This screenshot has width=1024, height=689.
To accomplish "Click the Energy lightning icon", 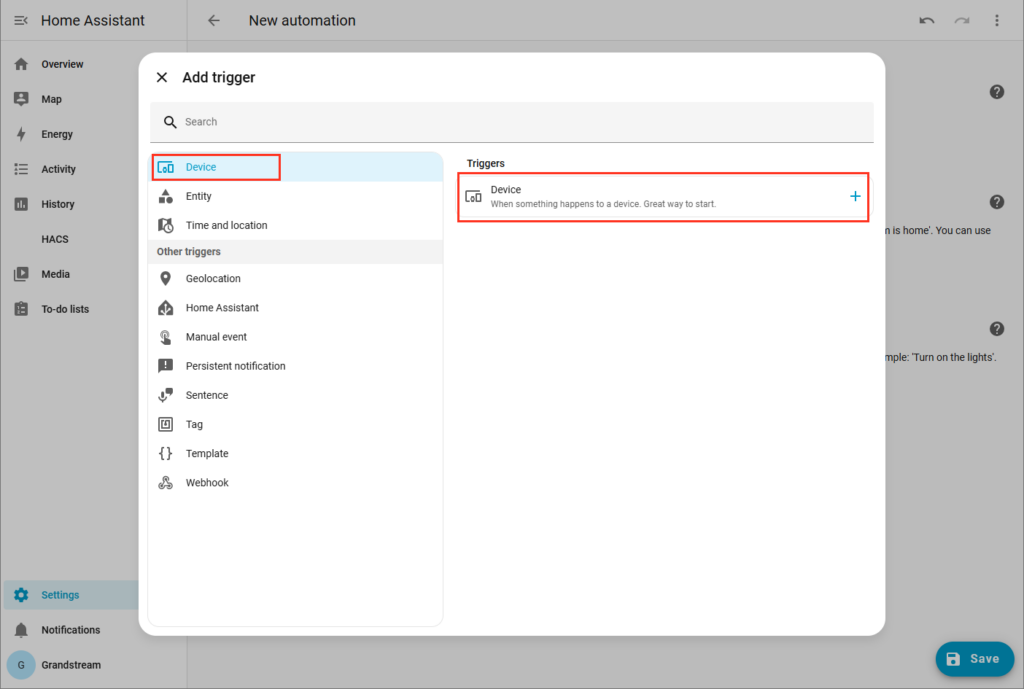I will point(21,134).
